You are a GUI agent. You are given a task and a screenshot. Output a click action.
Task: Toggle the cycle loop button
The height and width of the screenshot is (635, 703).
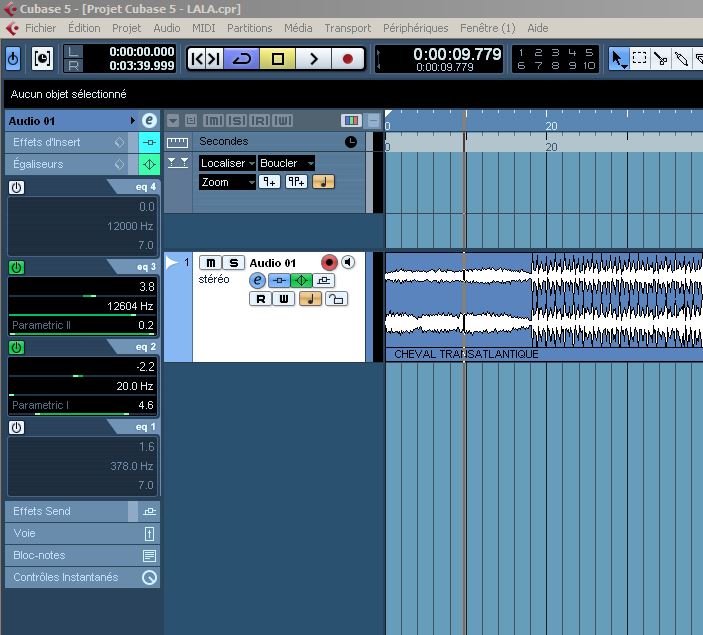(241, 59)
